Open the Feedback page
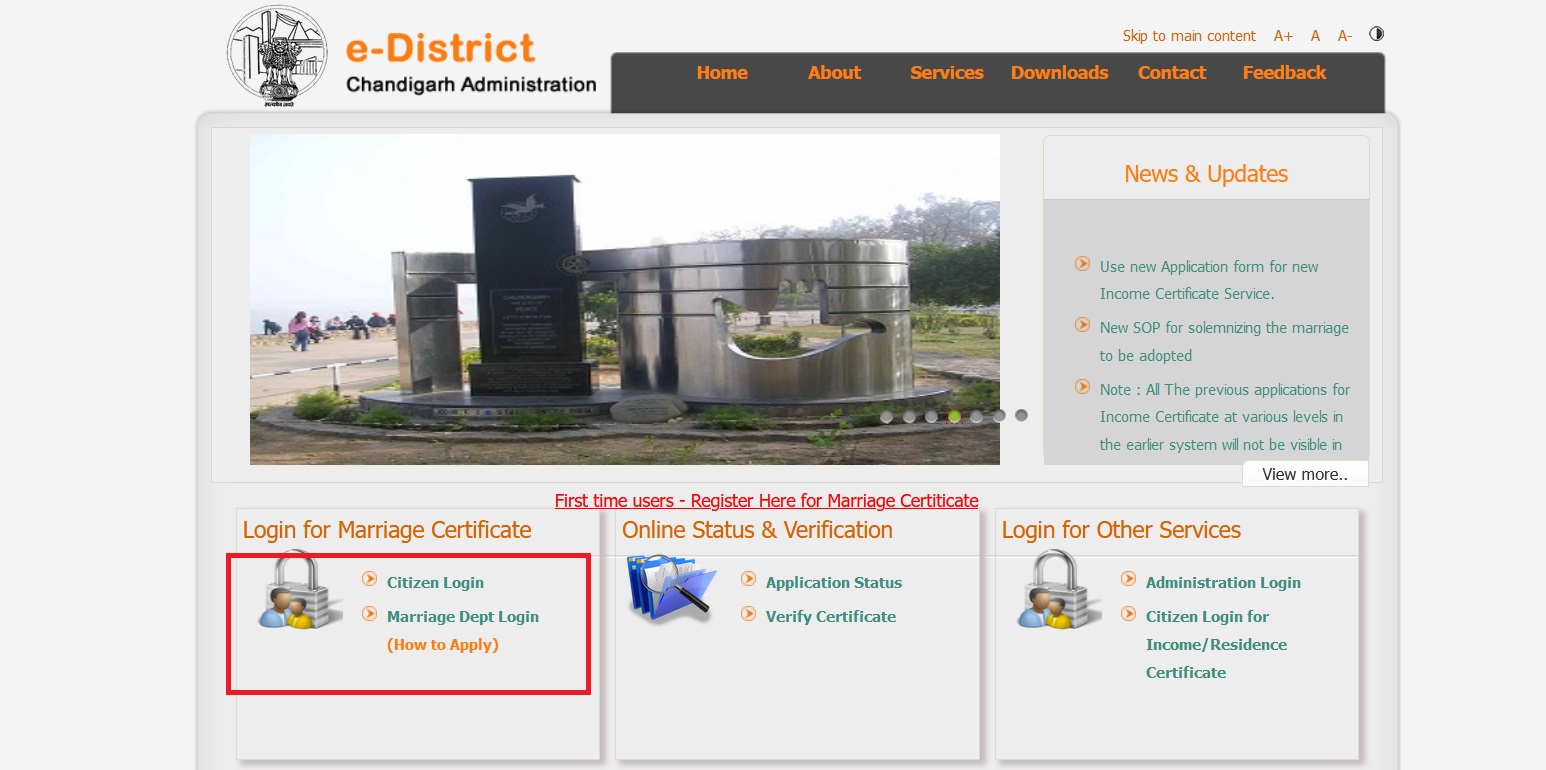 1284,73
